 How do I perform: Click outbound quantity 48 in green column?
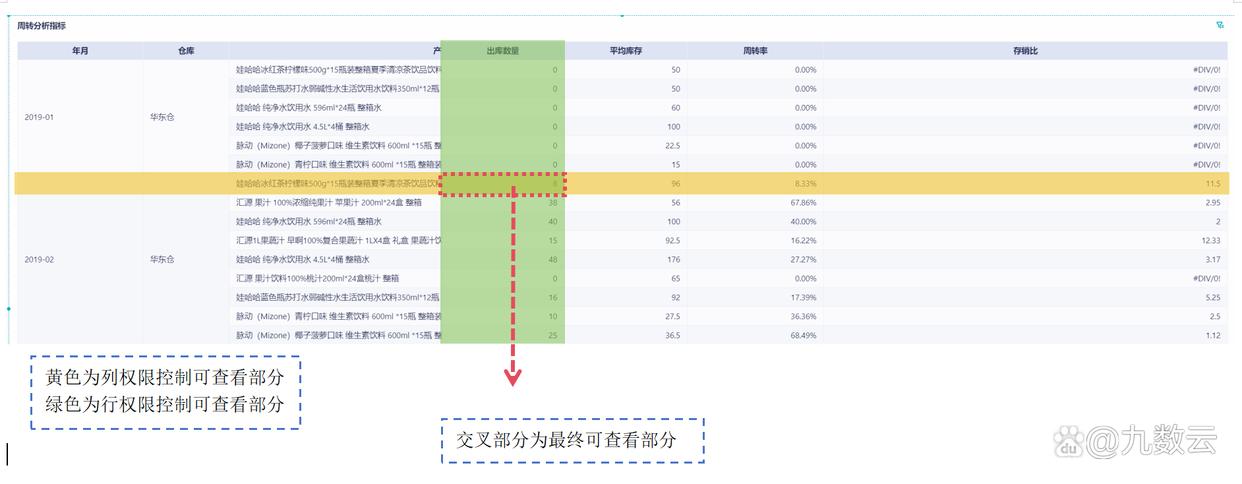(x=553, y=259)
